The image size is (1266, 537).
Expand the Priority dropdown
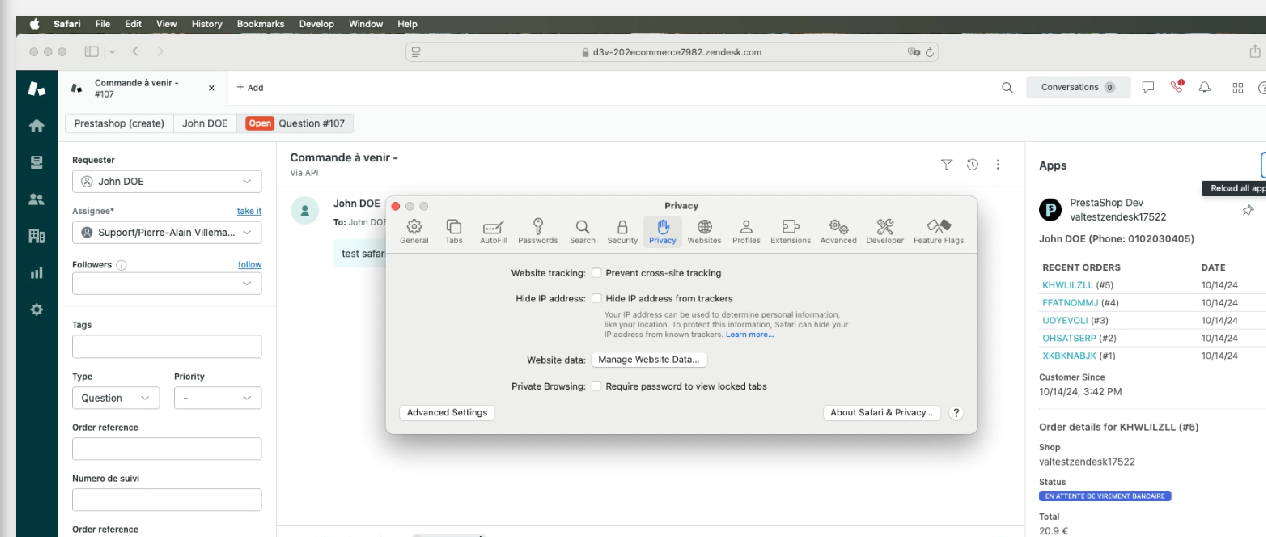(x=217, y=398)
